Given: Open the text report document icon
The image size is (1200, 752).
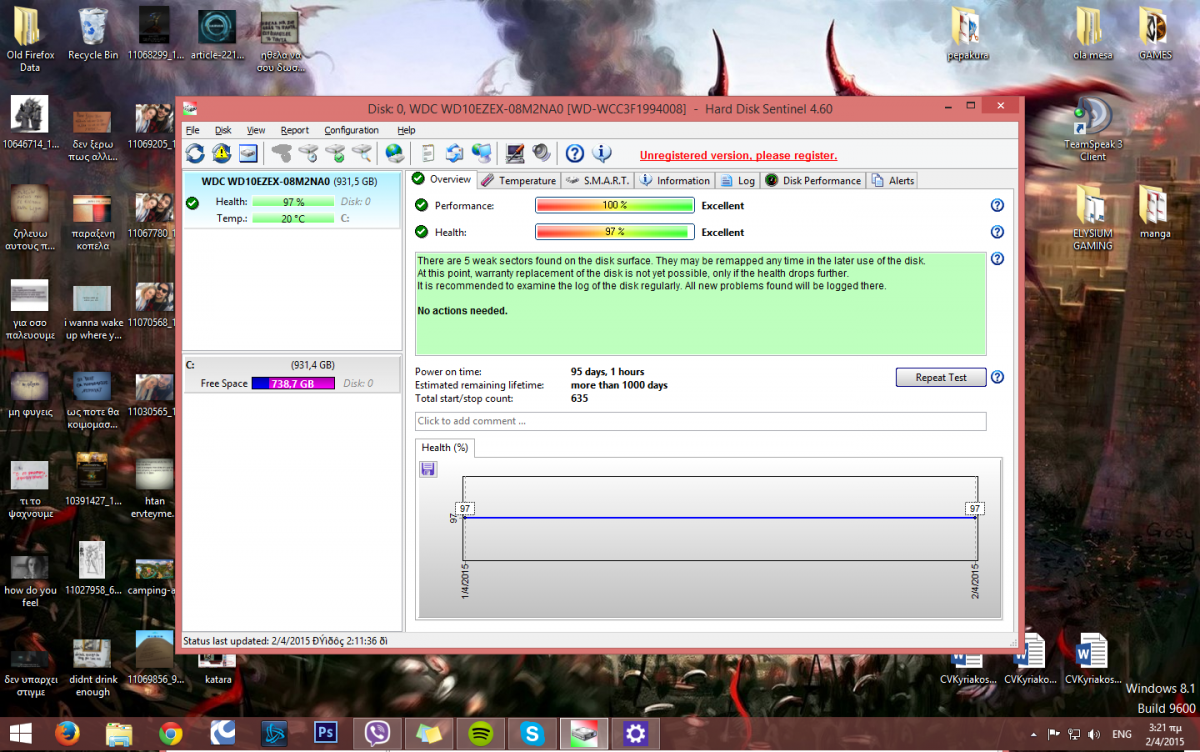Looking at the screenshot, I should tap(428, 153).
